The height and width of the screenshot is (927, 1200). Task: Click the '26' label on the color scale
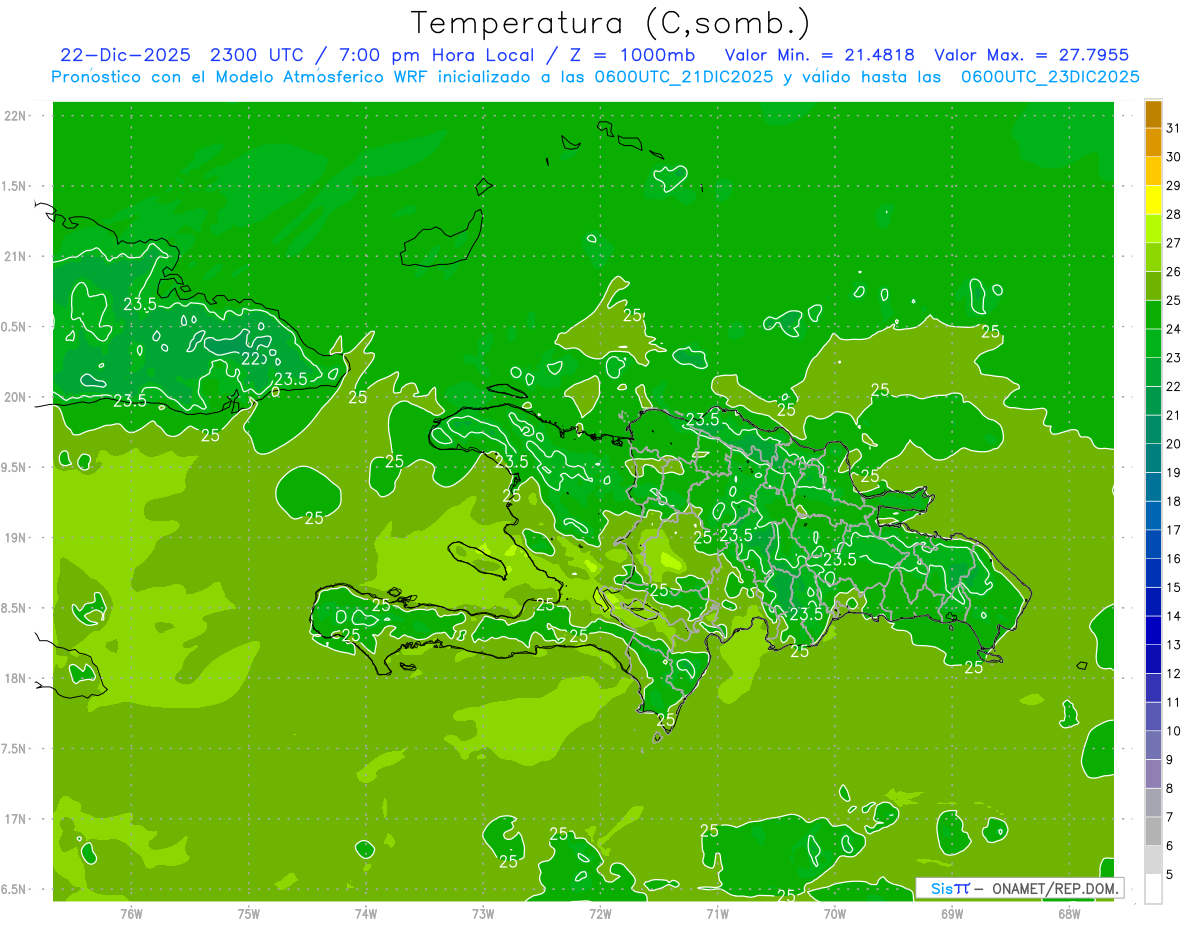pyautogui.click(x=1174, y=272)
